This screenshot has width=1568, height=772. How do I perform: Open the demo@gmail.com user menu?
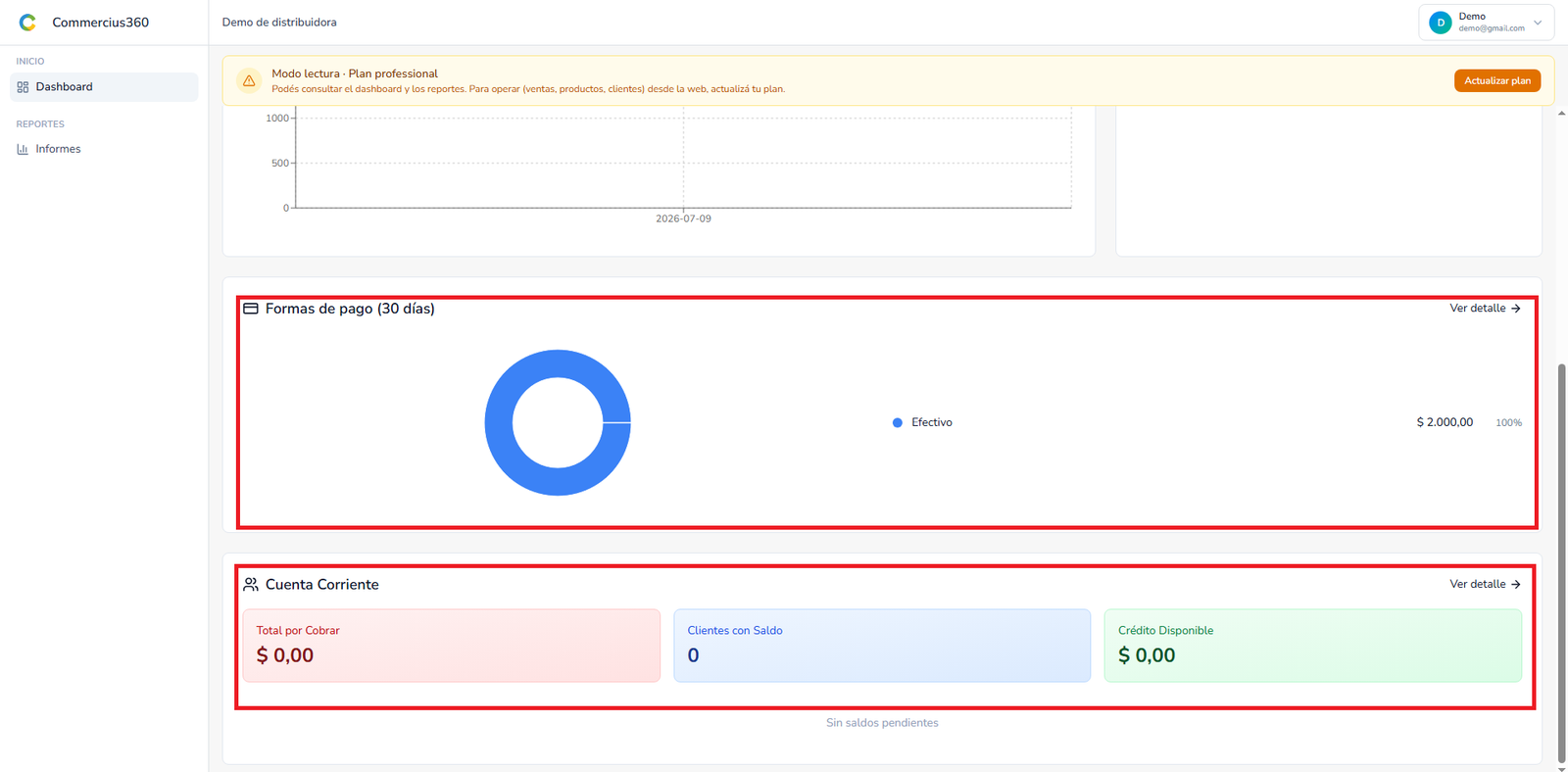[x=1486, y=23]
